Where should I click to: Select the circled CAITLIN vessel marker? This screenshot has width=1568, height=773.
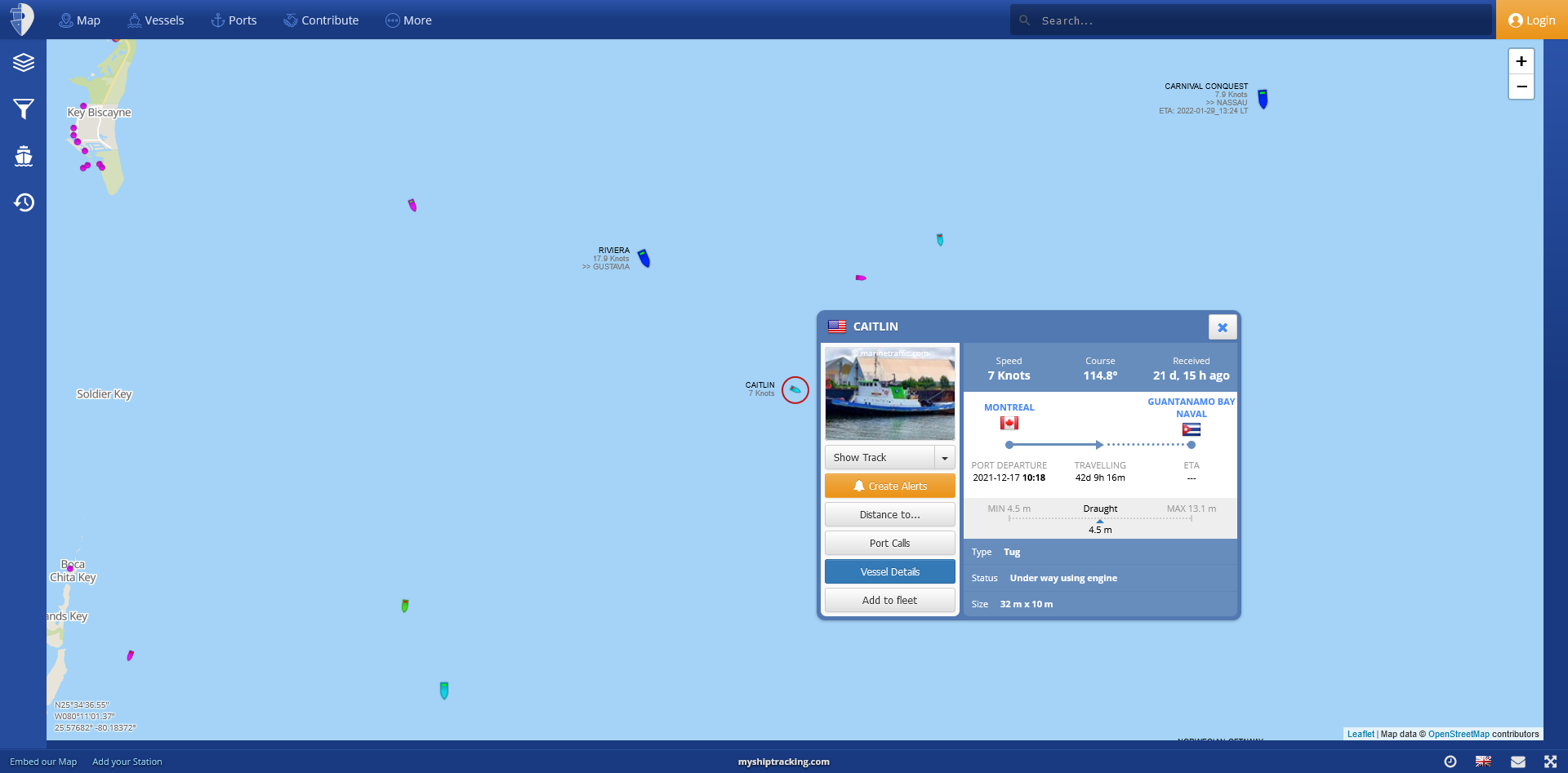pos(795,390)
